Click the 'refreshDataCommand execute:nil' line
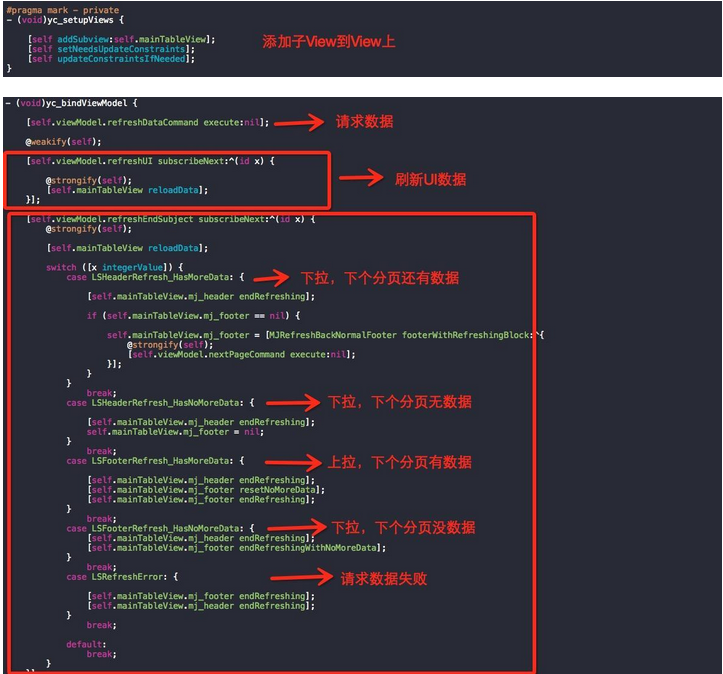 148,123
